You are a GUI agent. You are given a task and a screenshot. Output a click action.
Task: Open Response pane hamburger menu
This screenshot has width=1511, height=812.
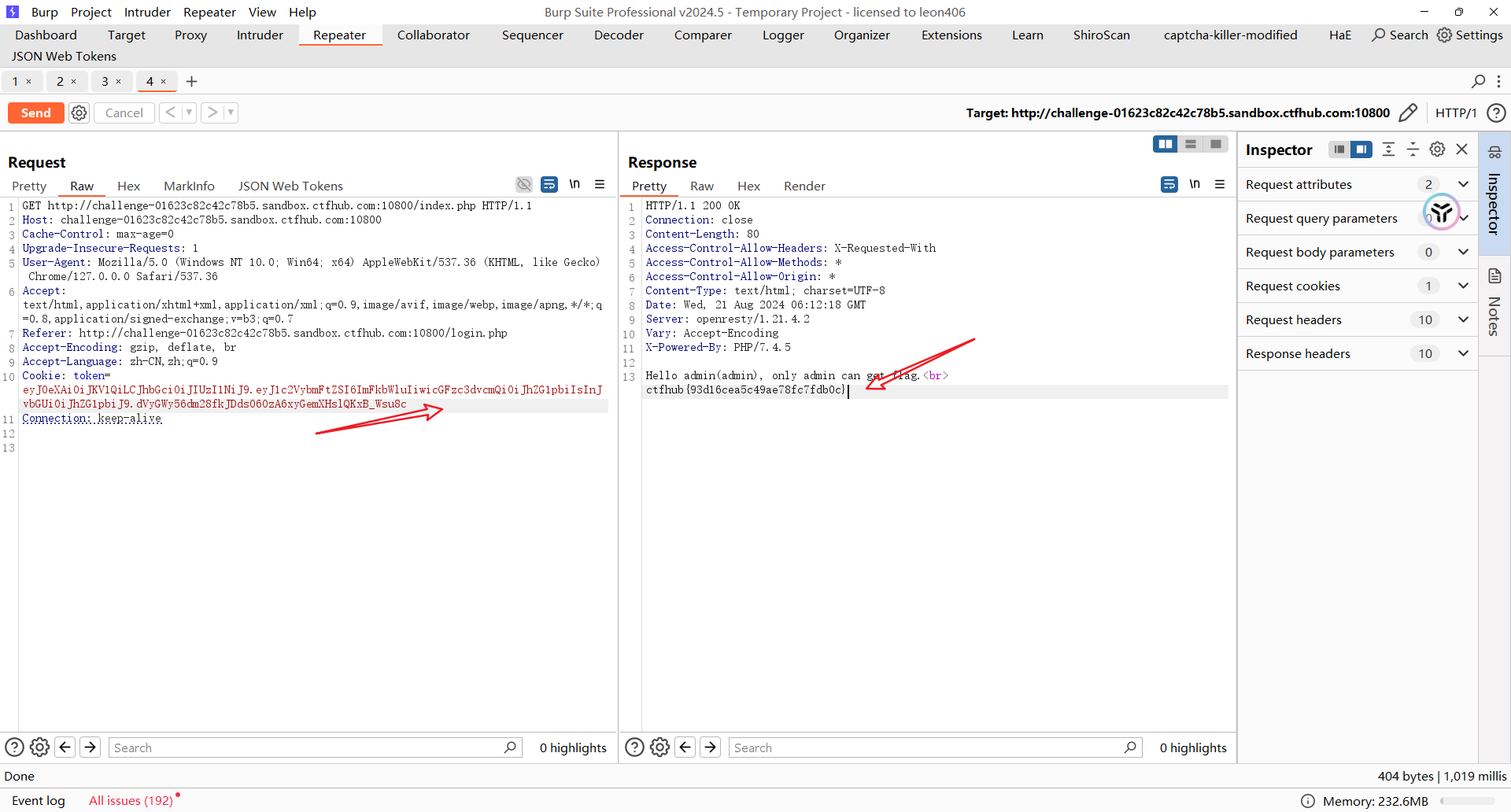click(1220, 184)
